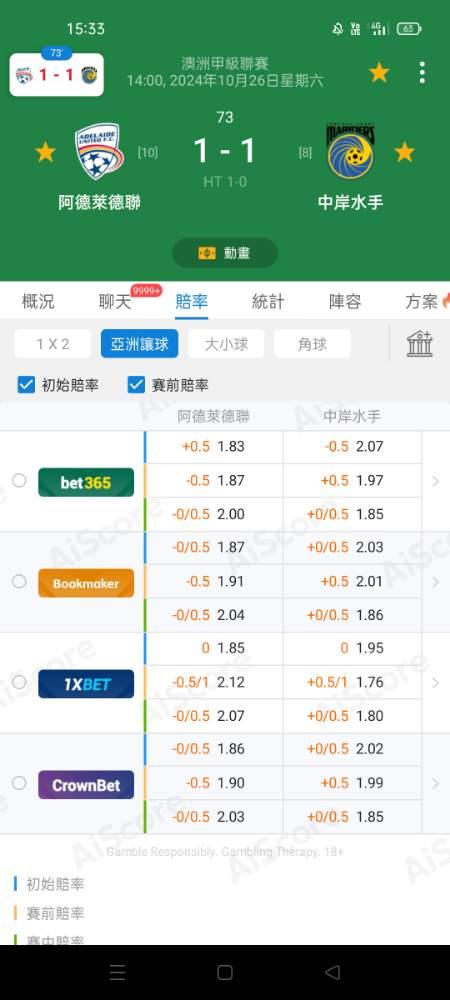Expand 1XBET odds details chevron
This screenshot has height=1000, width=450.
[x=436, y=682]
